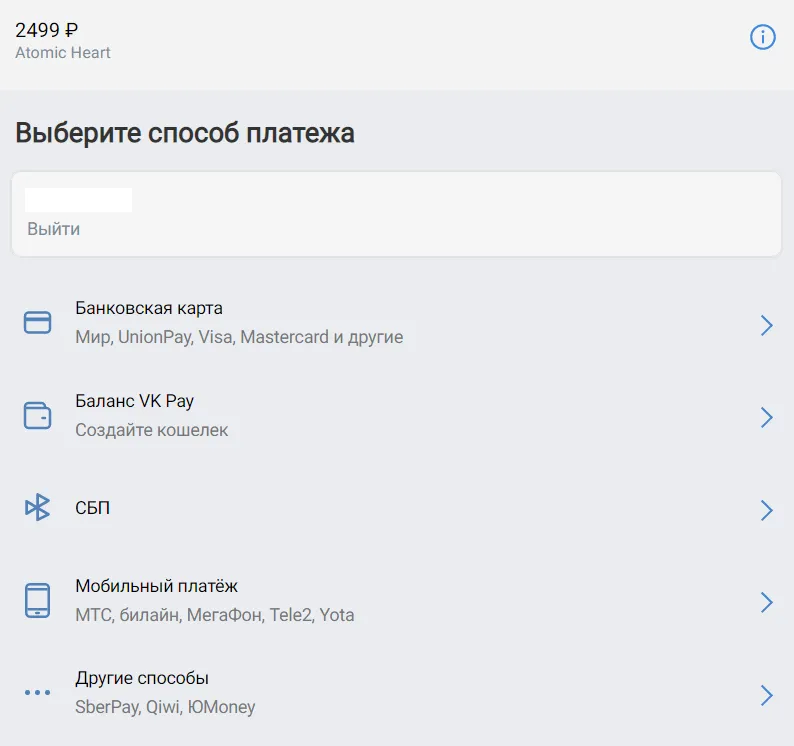Click the Выберите способ платежа heading

tap(185, 133)
